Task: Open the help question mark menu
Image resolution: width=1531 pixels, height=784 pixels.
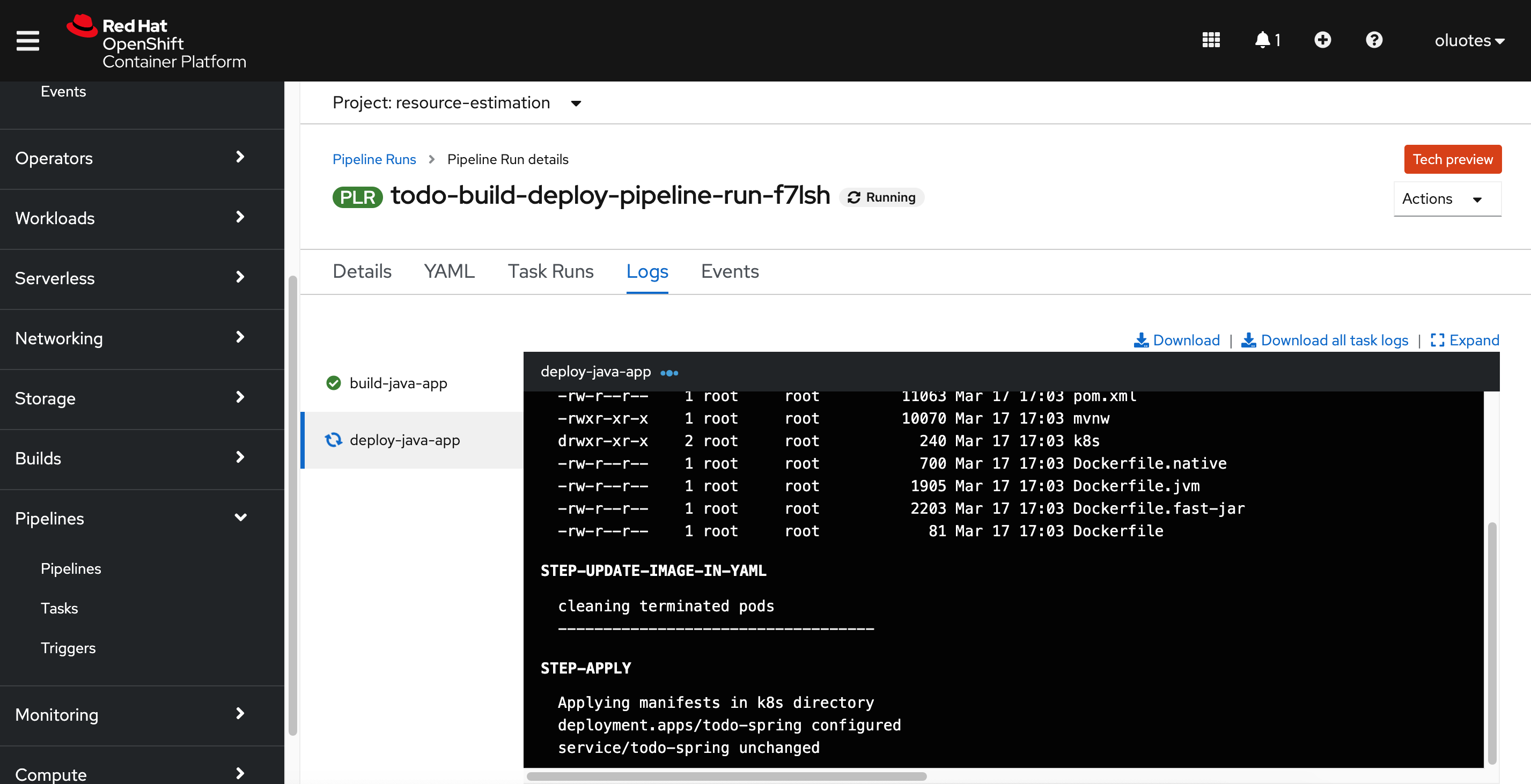Action: pos(1374,40)
